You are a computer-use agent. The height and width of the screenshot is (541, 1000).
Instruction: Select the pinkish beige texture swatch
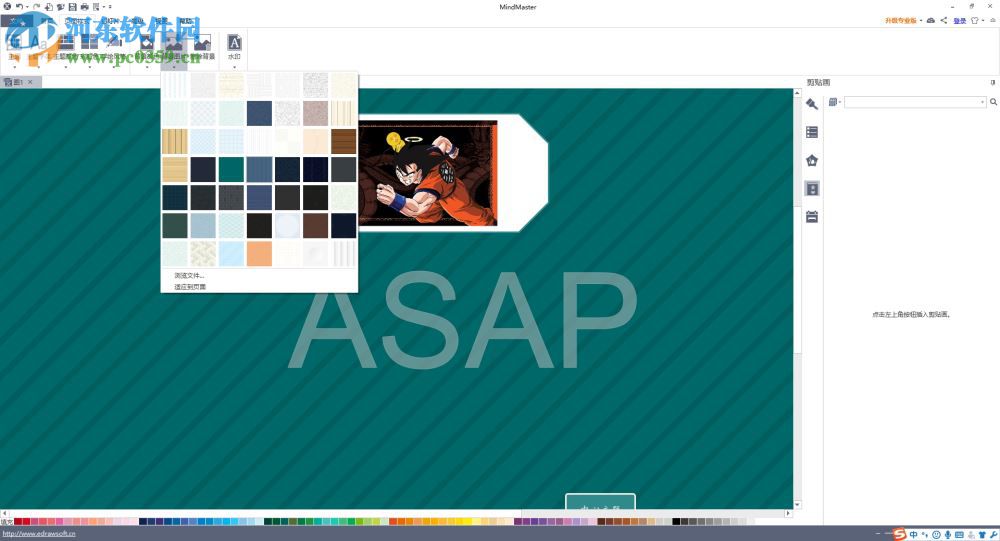click(x=315, y=114)
